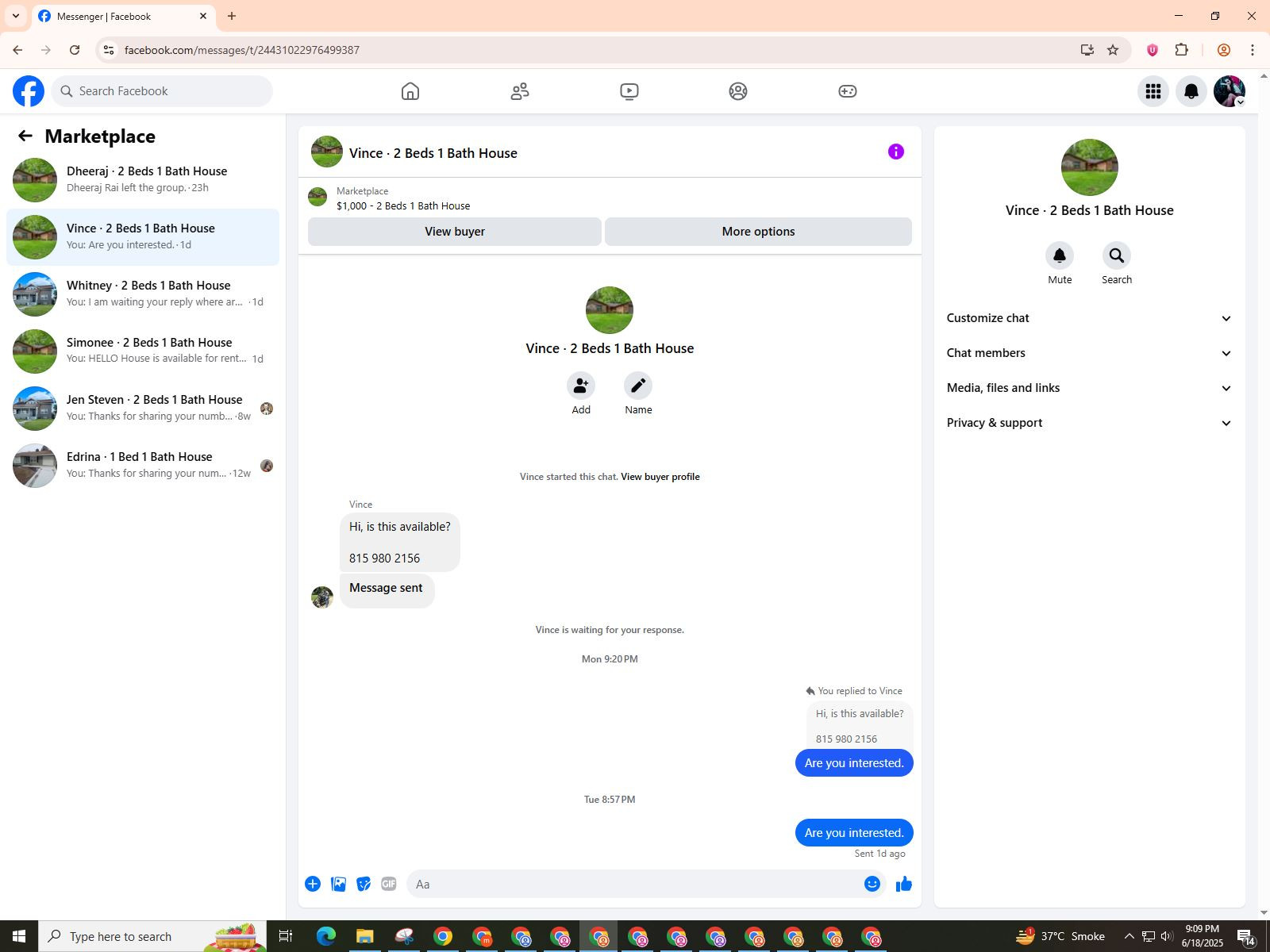Viewport: 1270px width, 952px height.
Task: Click the uBlock shield extension icon
Action: tap(1153, 50)
